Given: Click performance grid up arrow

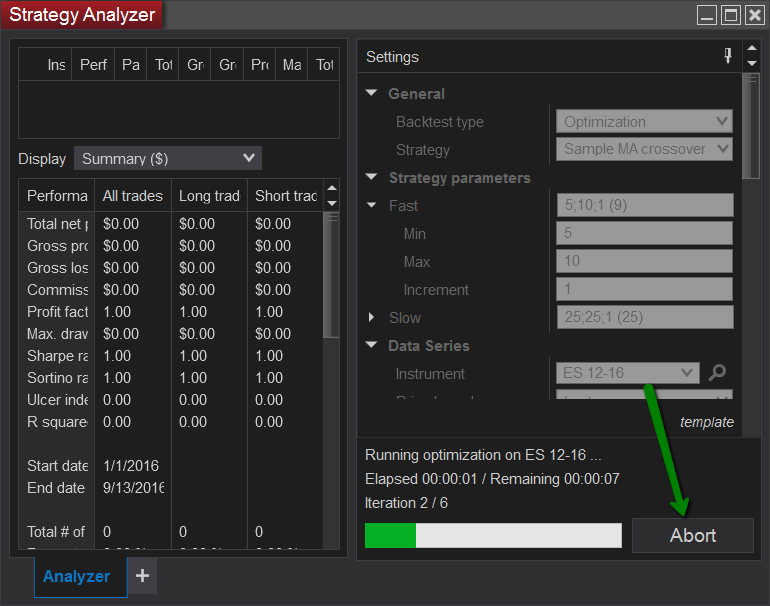Looking at the screenshot, I should coord(332,188).
